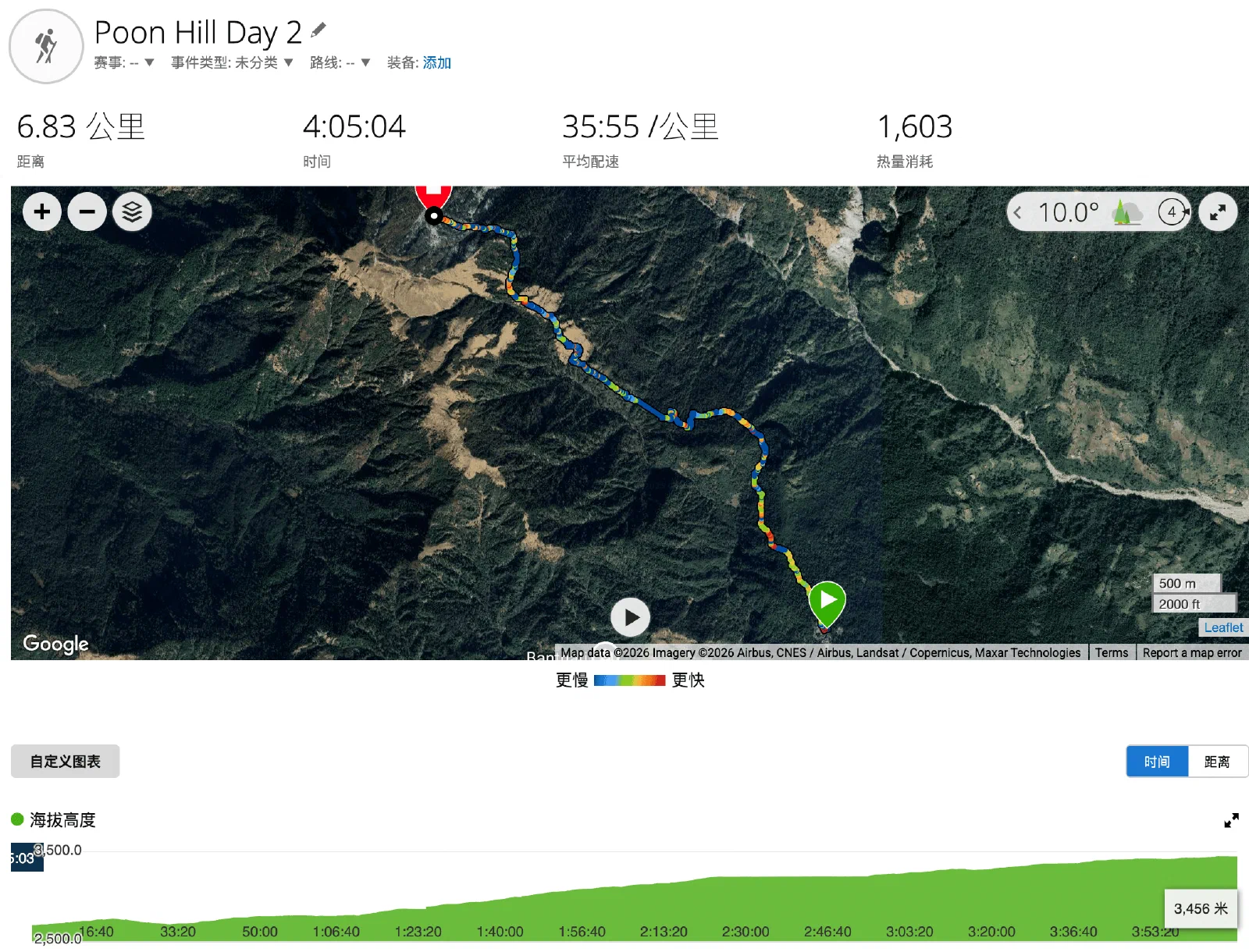Collapse the weather panel arrow
Image resolution: width=1249 pixels, height=952 pixels.
[x=1017, y=212]
